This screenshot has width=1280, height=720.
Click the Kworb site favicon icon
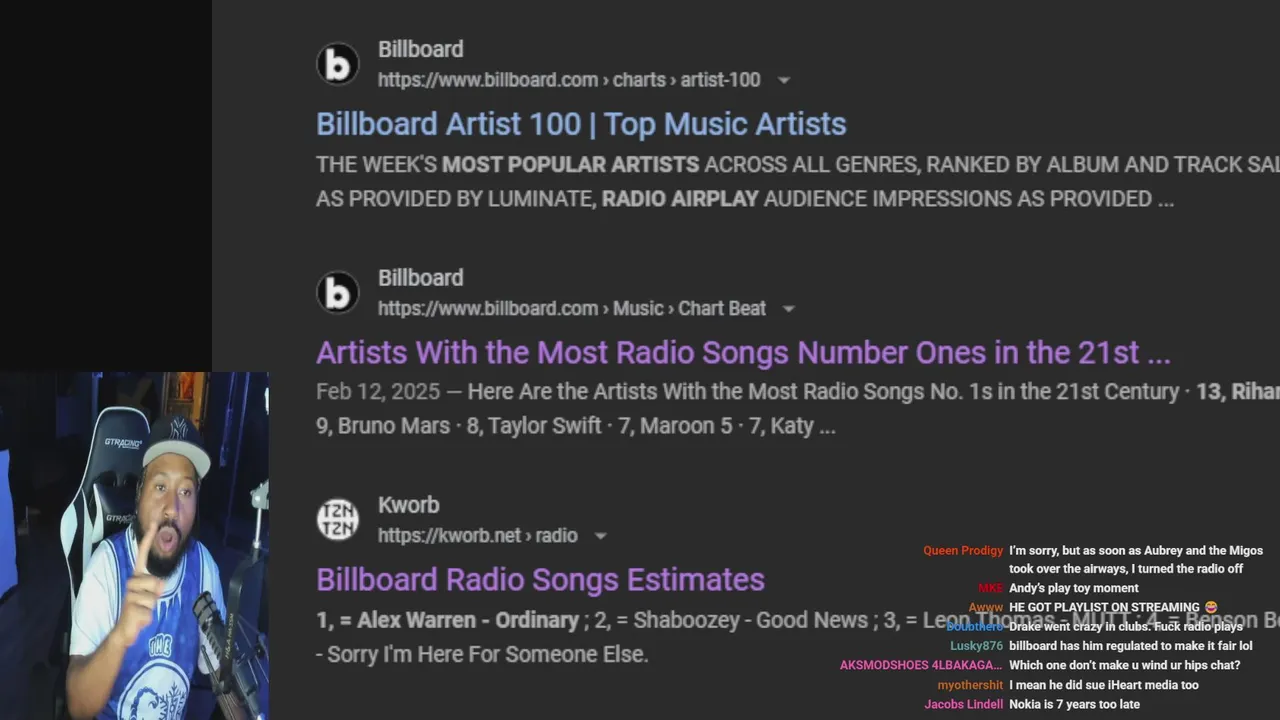point(338,520)
